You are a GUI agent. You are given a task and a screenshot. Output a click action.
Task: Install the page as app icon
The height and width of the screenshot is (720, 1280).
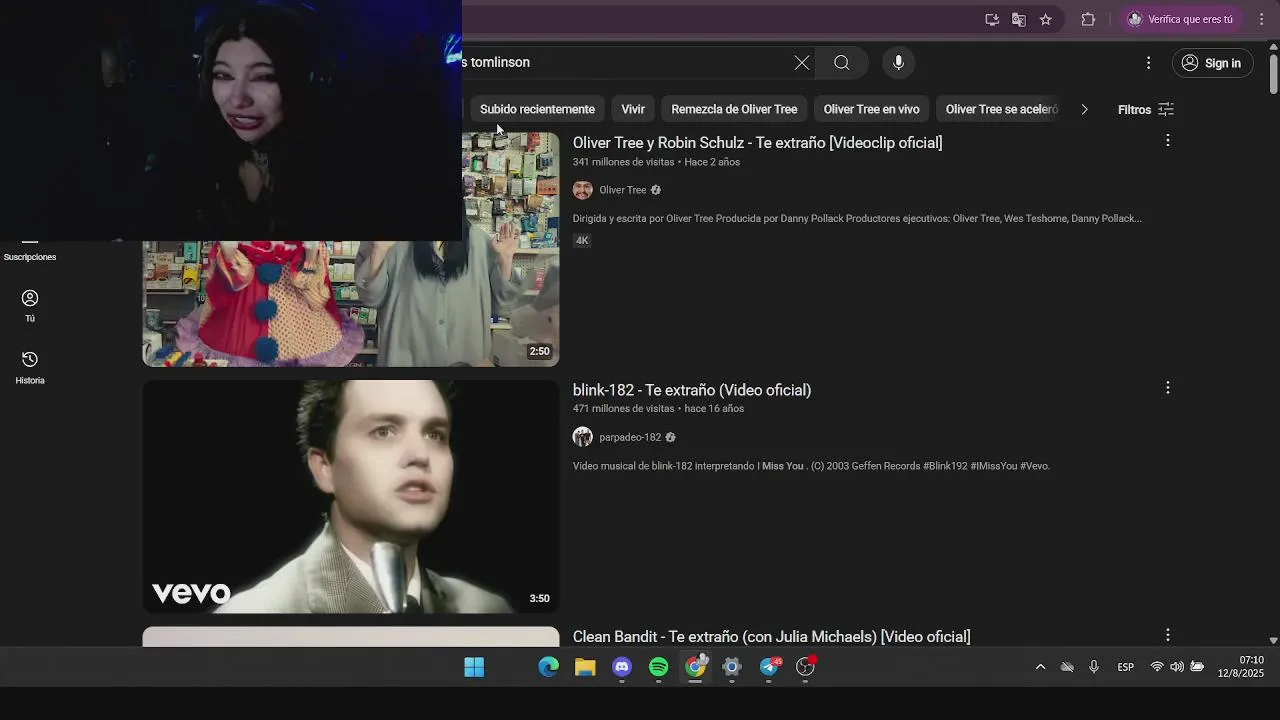[x=992, y=19]
